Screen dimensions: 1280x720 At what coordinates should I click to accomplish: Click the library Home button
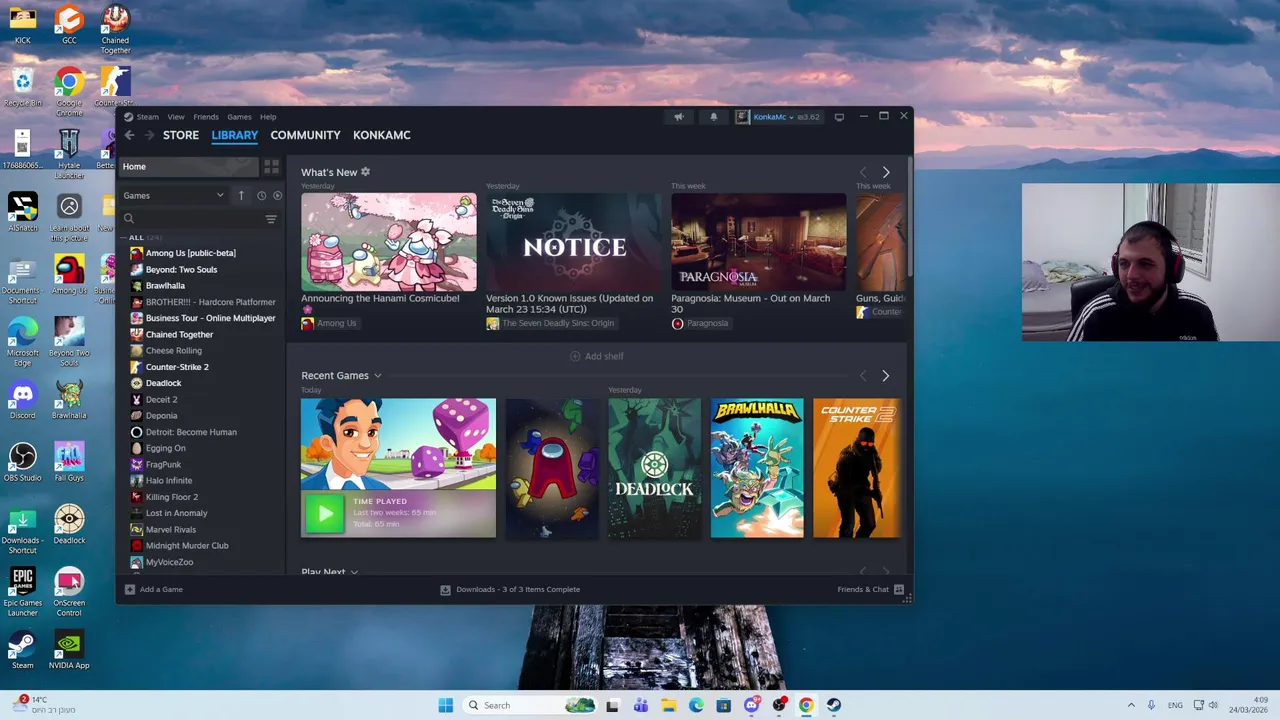pyautogui.click(x=188, y=167)
